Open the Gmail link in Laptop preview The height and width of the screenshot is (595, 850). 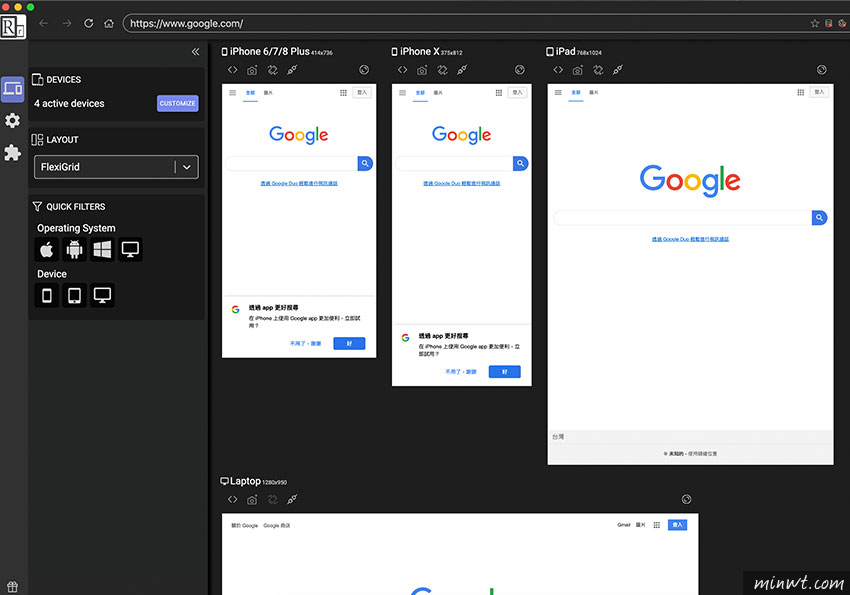[x=624, y=525]
